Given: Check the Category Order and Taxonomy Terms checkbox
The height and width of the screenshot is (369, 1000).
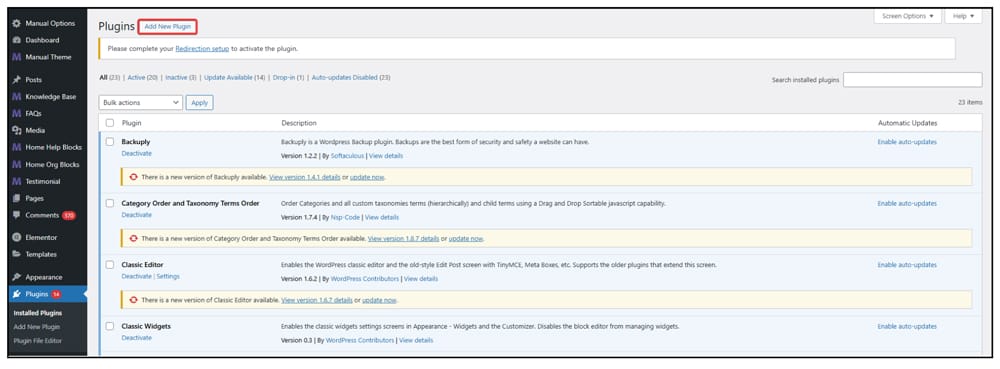Looking at the screenshot, I should [x=110, y=203].
